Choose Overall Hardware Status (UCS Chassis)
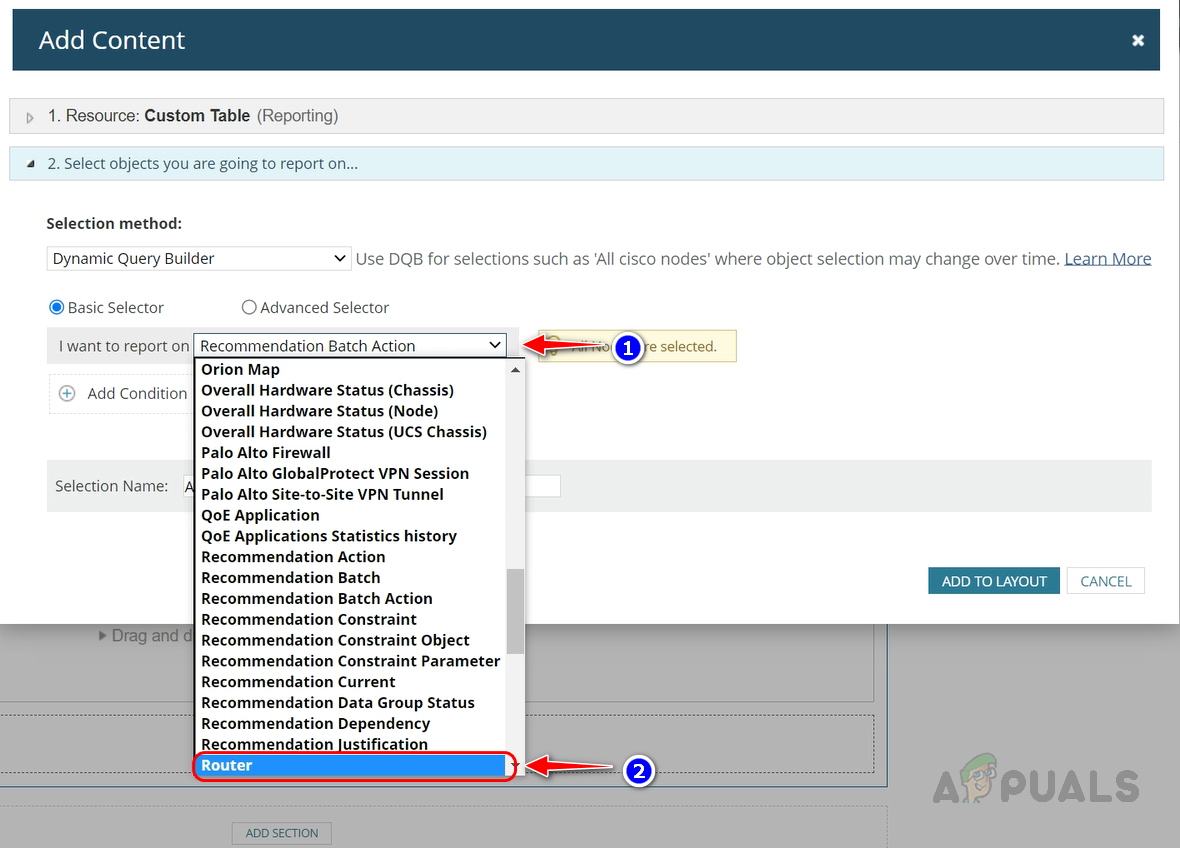The height and width of the screenshot is (848, 1180). (351, 432)
